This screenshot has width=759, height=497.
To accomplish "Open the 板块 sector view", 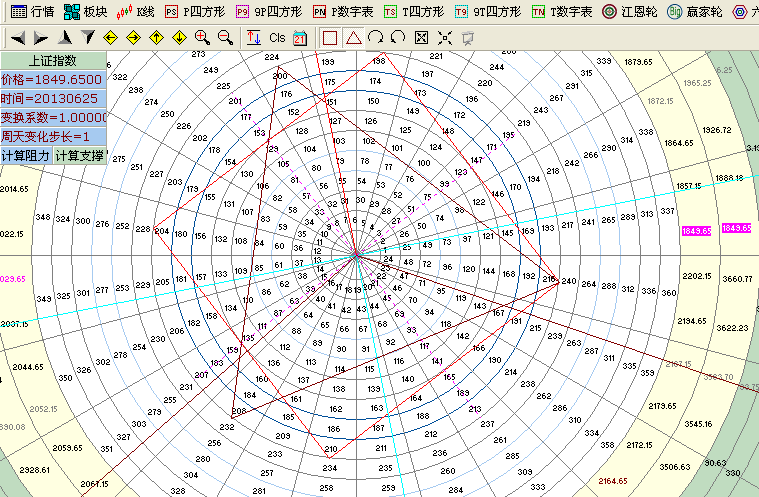I will [x=85, y=12].
